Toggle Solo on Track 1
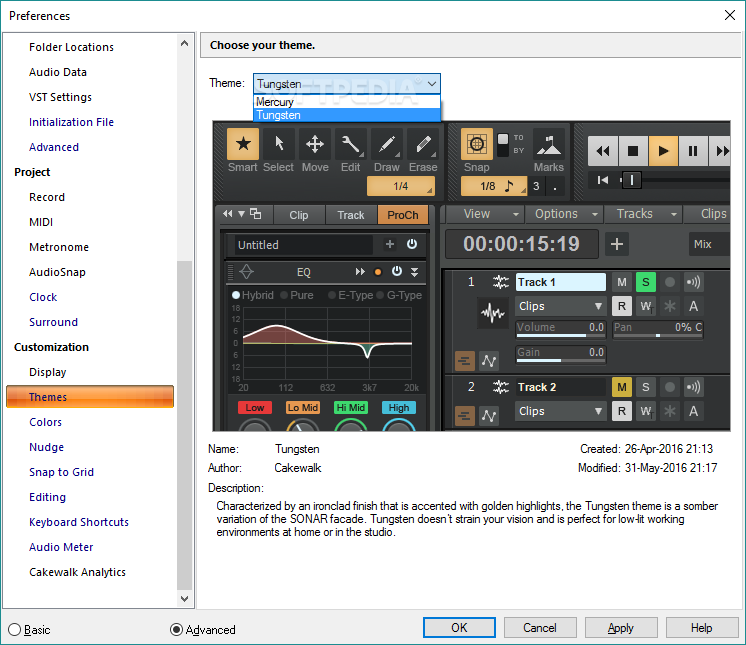The width and height of the screenshot is (746, 645). coord(646,282)
